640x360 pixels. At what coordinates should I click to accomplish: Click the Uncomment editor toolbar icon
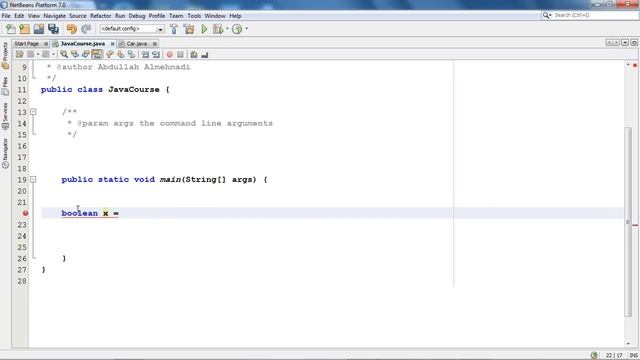click(204, 54)
